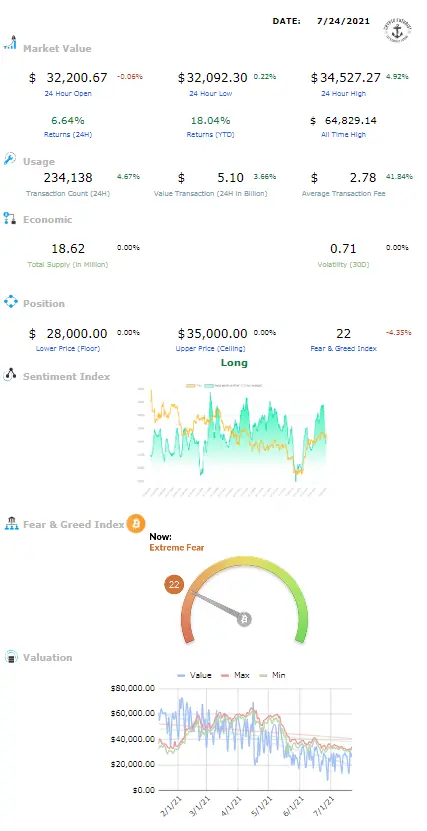Click the orange Bitcoin logo

136,524
